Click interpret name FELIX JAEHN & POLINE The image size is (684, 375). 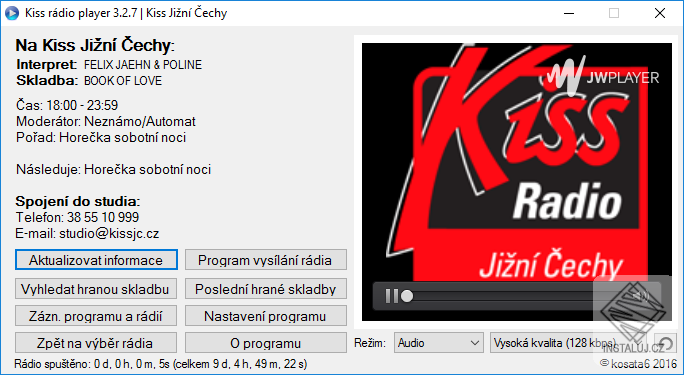[143, 65]
